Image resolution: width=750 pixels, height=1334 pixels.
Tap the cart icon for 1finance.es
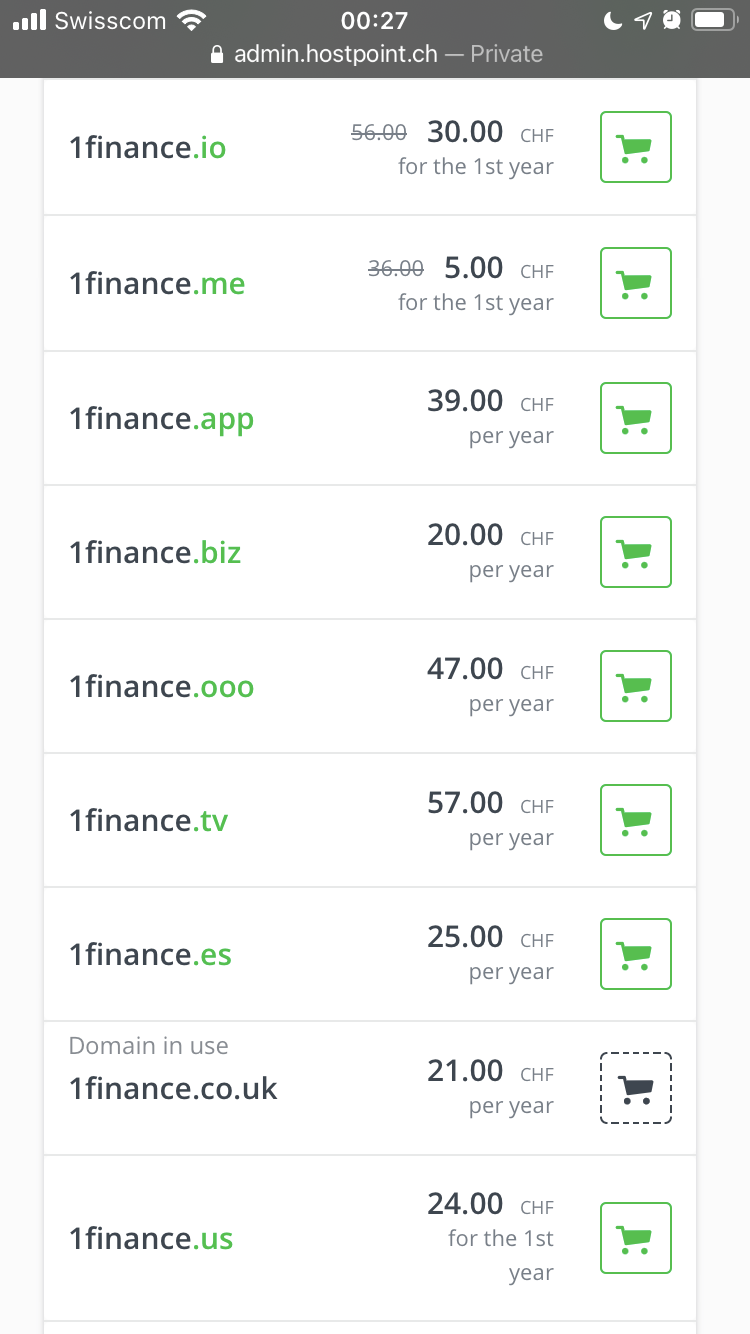(635, 953)
